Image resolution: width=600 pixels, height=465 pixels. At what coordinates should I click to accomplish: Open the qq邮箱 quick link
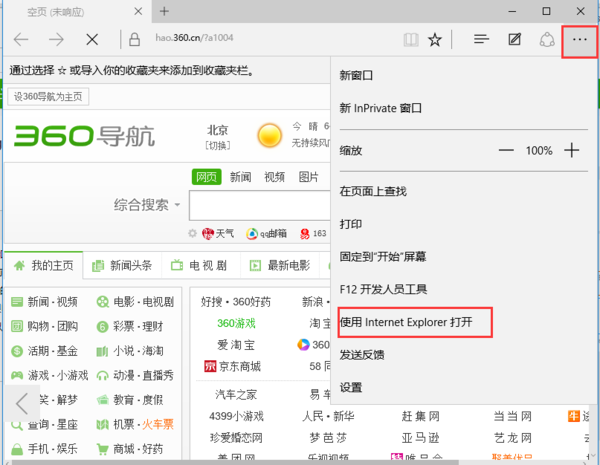coord(266,233)
